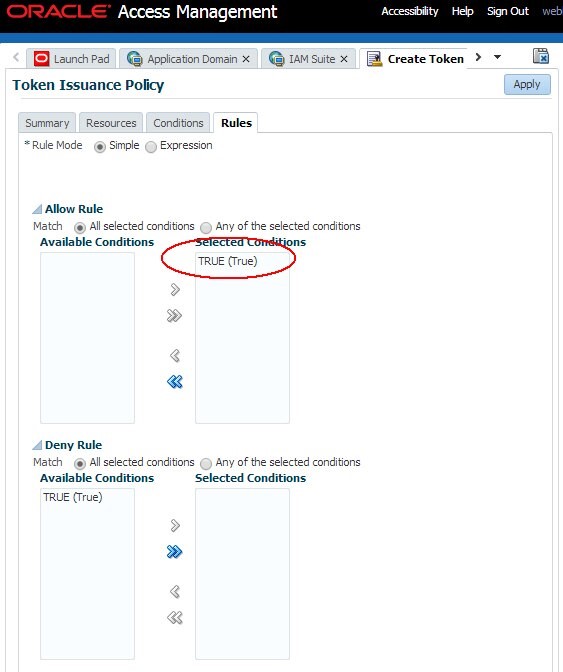Switch to the Resources tab

pyautogui.click(x=111, y=123)
